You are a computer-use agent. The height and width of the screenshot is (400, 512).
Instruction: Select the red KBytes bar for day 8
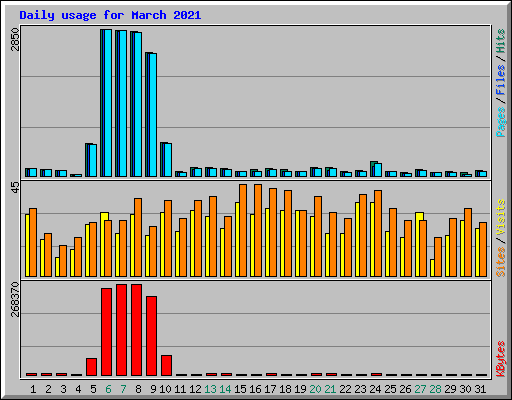[136, 330]
